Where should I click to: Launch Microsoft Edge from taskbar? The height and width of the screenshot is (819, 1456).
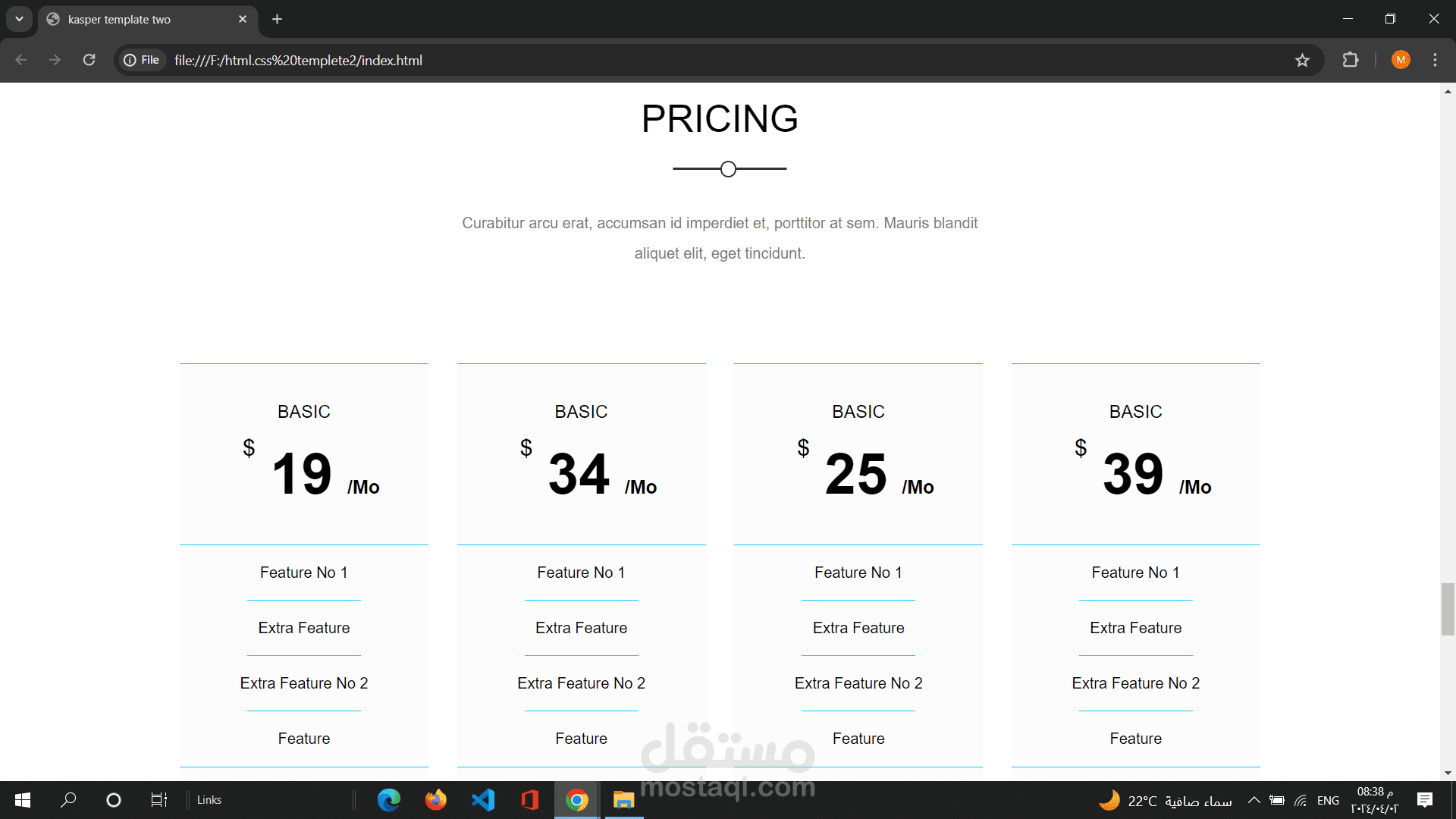click(x=389, y=800)
